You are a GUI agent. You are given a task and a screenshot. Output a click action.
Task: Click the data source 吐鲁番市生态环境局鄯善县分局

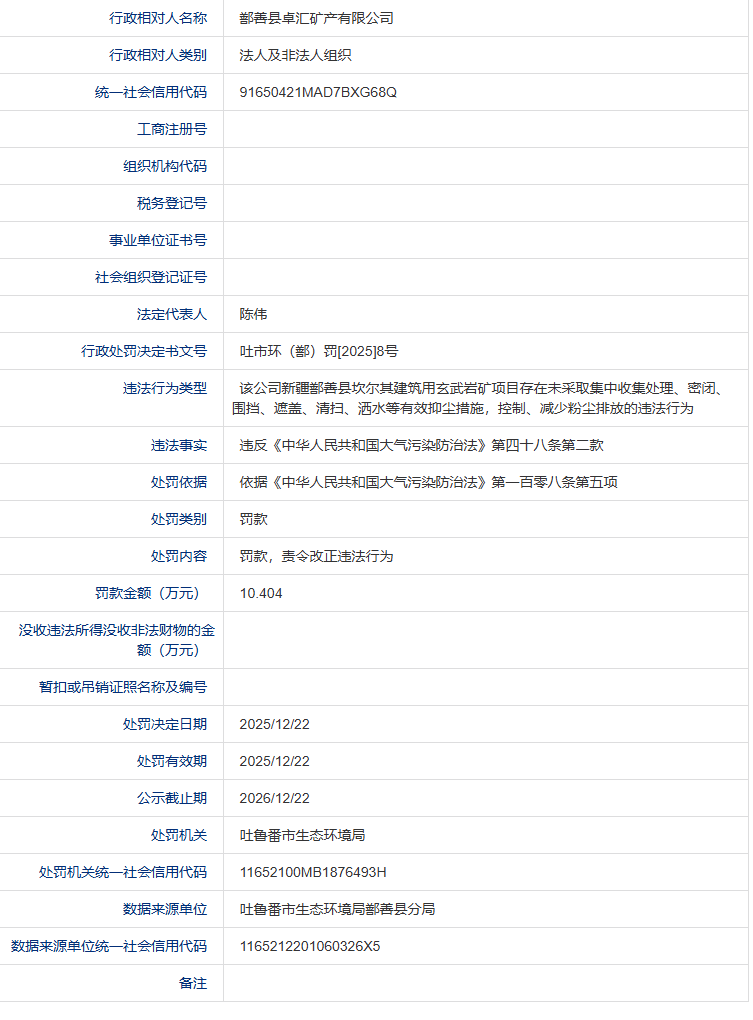pos(337,909)
